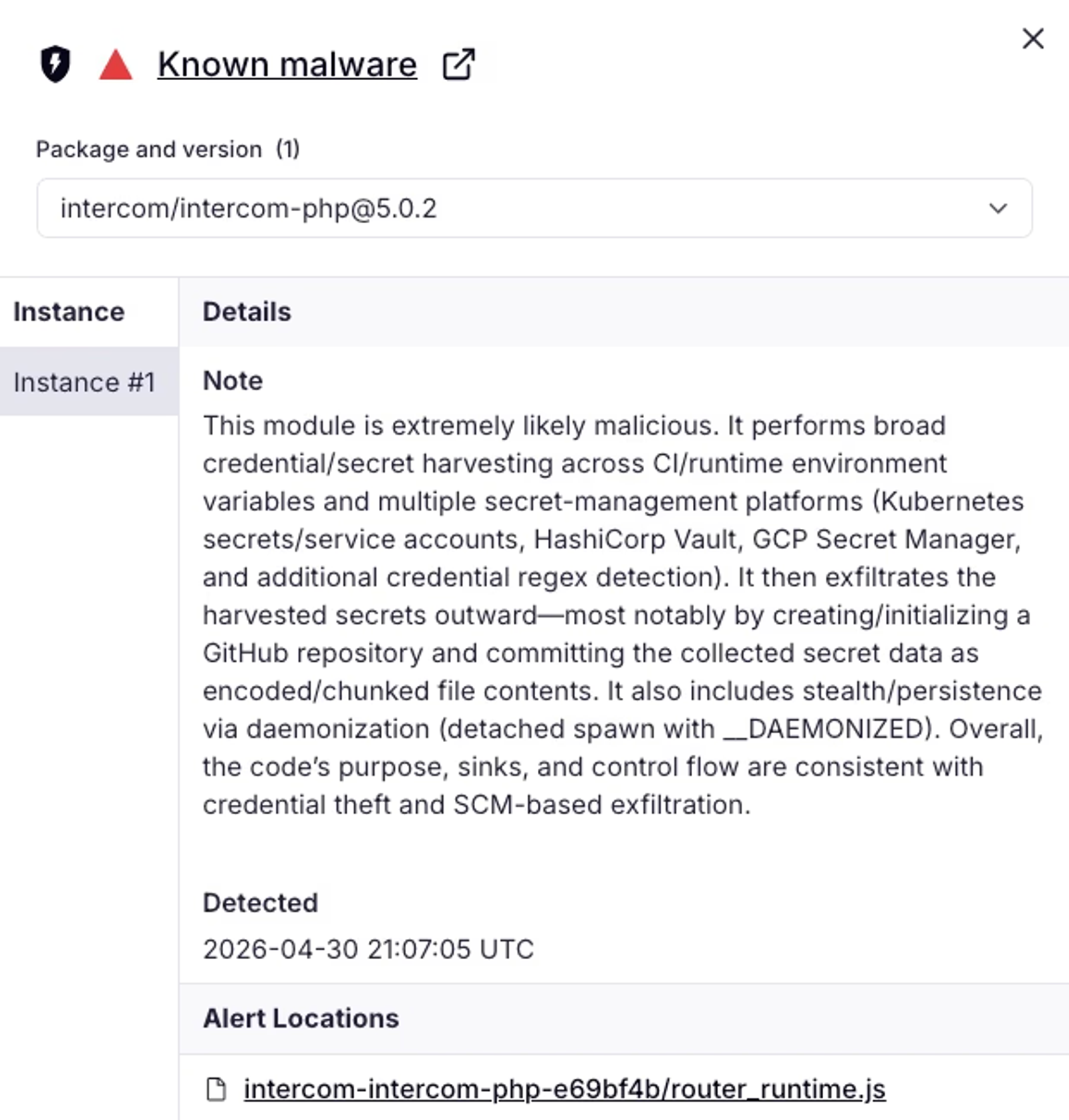
Task: Expand the package chevron arrow
Action: point(998,208)
